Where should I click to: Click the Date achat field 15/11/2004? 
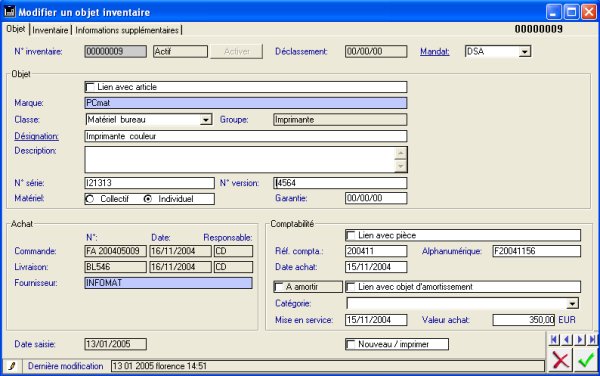376,267
